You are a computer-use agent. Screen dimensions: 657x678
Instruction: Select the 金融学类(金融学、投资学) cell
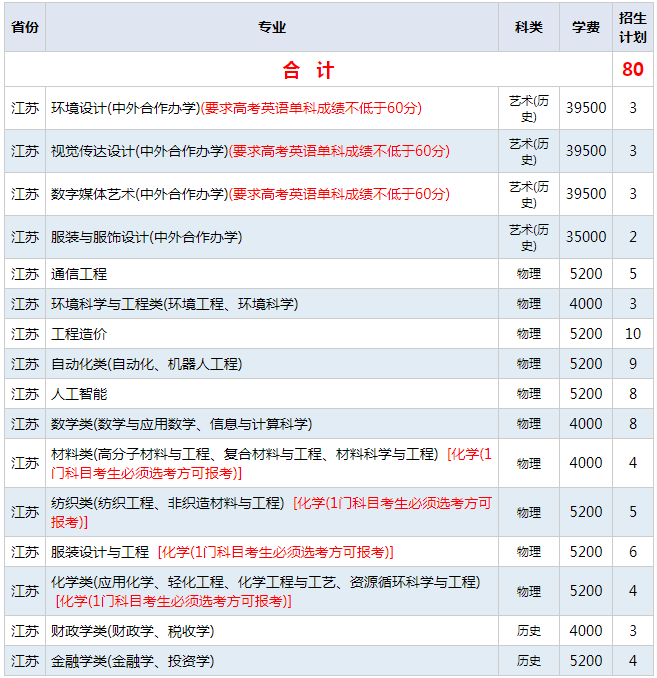[x=272, y=661]
